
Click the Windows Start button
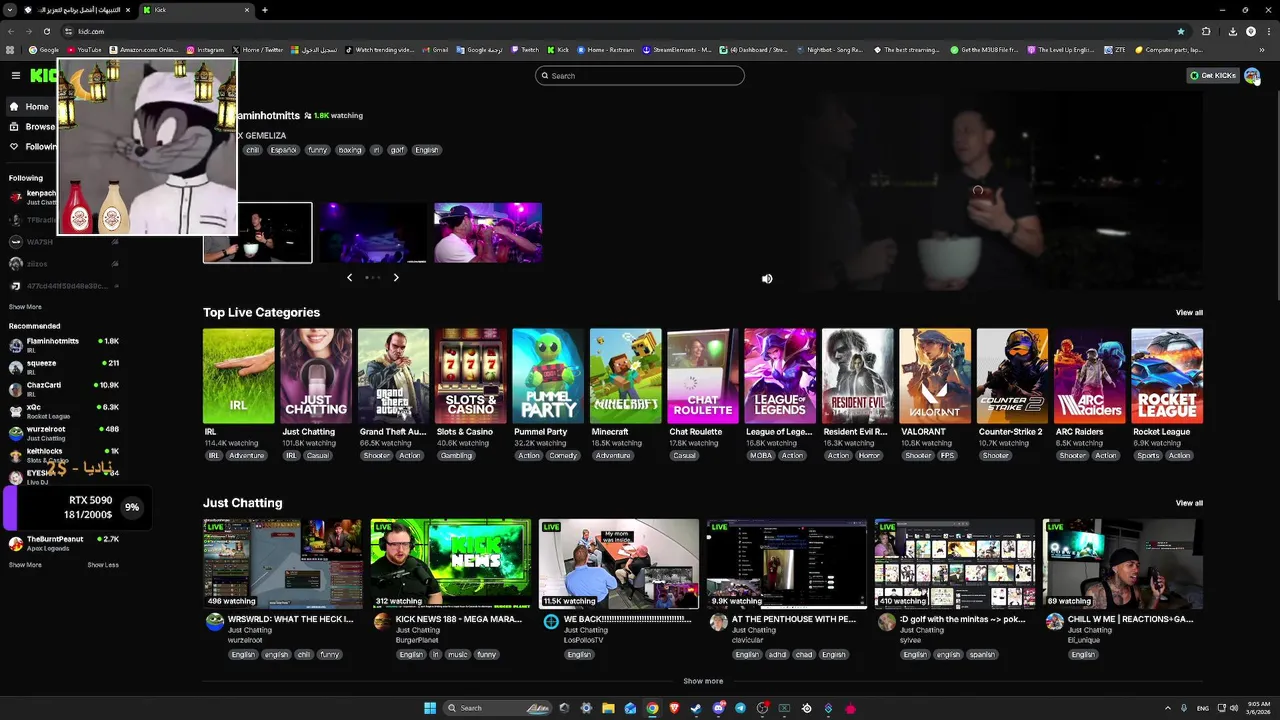coord(430,708)
